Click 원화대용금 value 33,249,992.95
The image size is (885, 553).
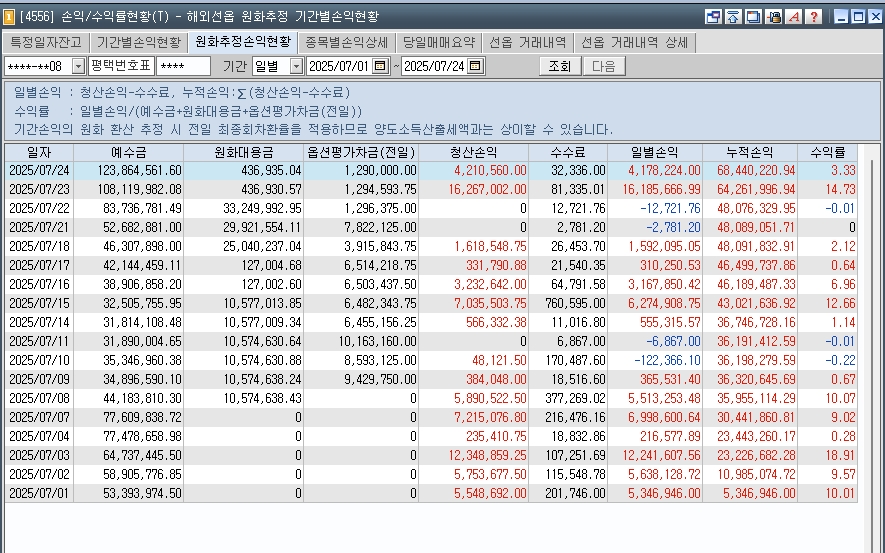click(x=262, y=209)
